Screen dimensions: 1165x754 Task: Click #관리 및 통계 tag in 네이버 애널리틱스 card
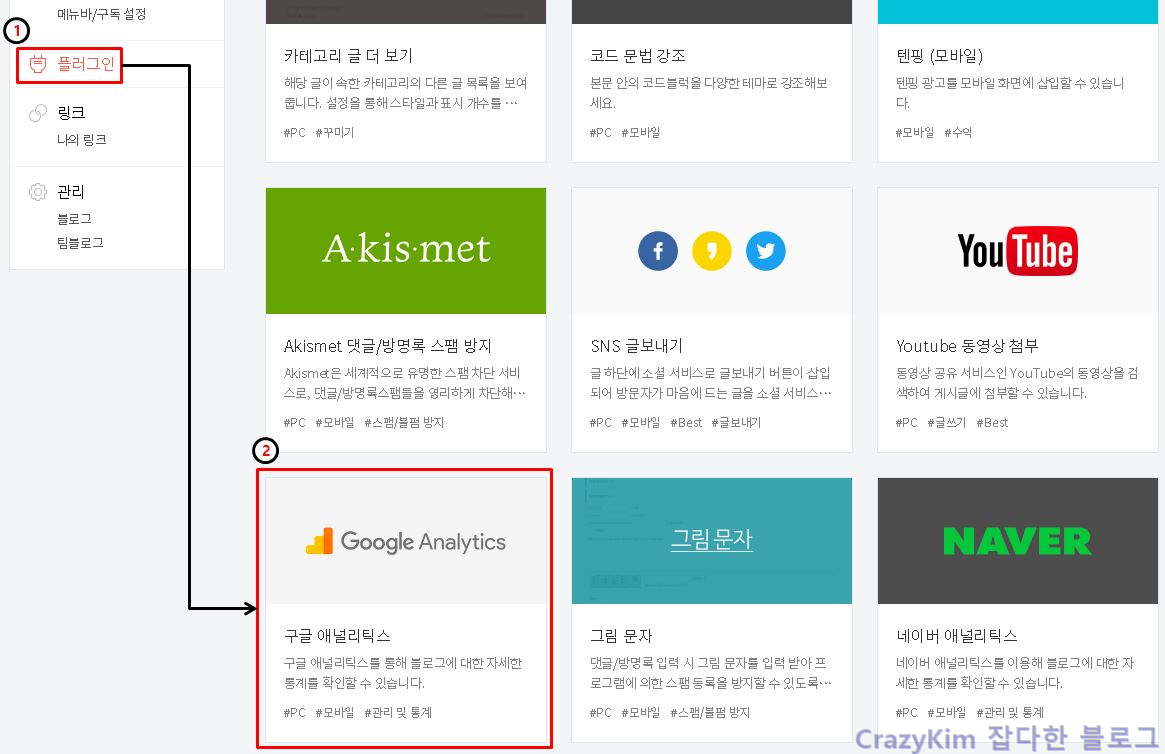1010,712
